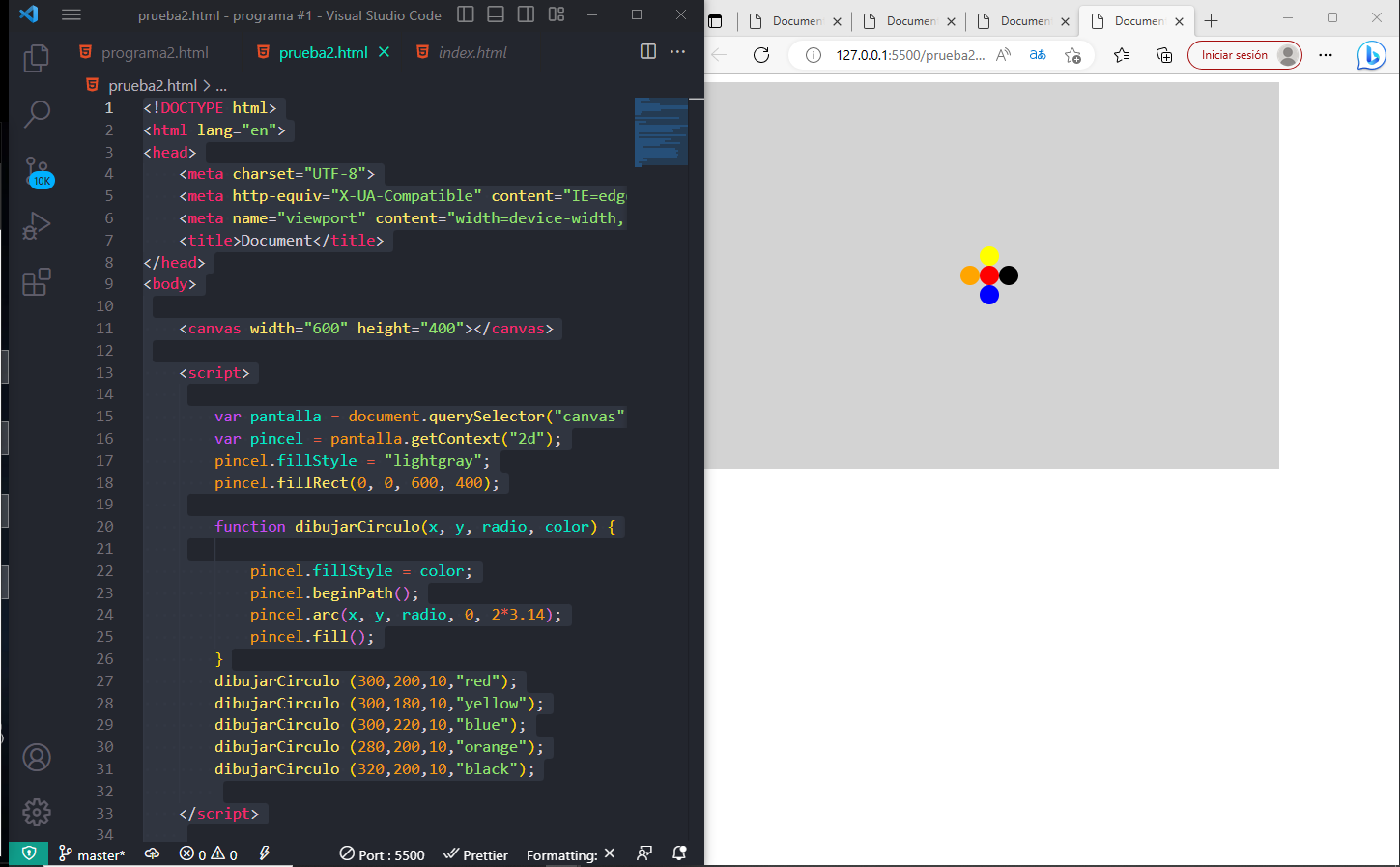Select the third Document tab in Edge

pyautogui.click(x=1025, y=21)
